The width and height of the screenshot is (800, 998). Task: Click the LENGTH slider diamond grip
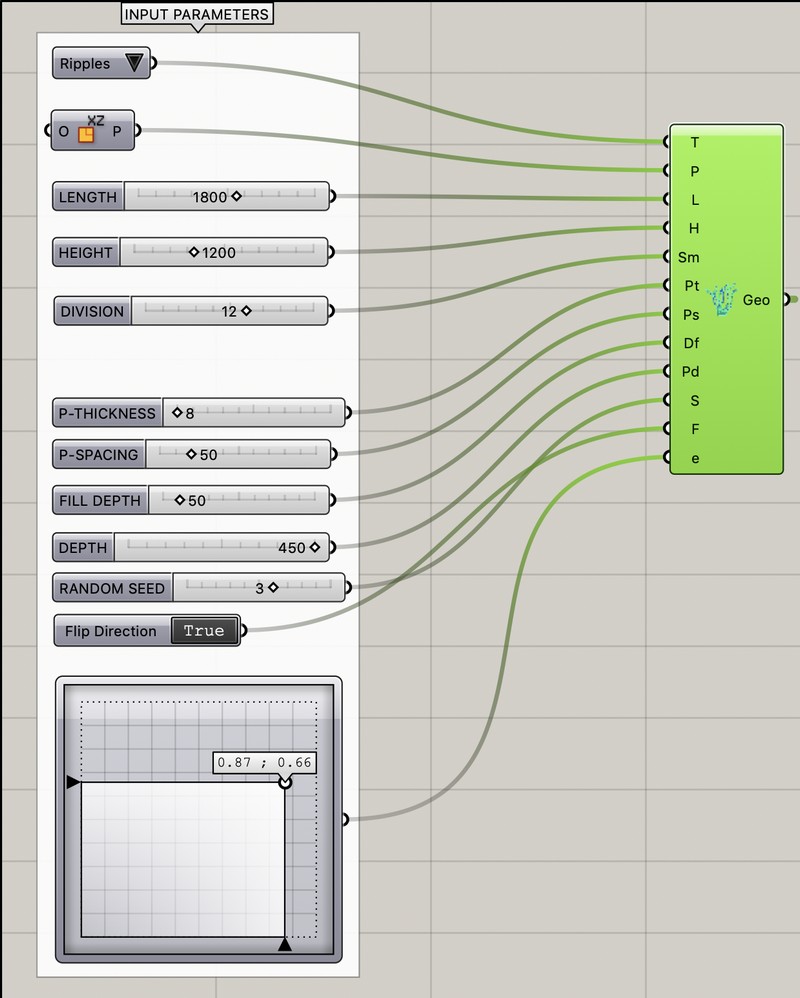tap(236, 197)
